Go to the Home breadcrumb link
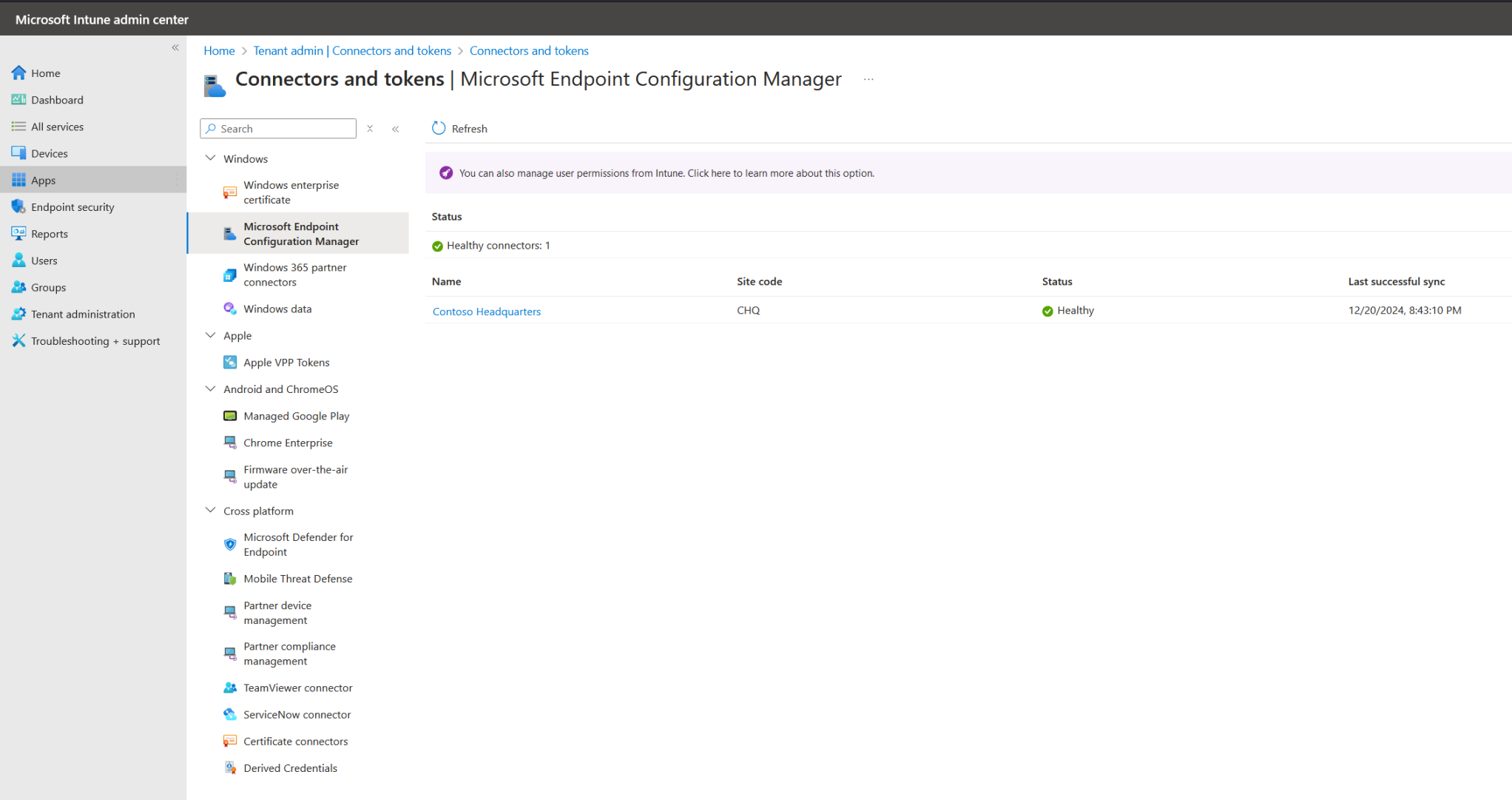The height and width of the screenshot is (800, 1512). [x=219, y=50]
